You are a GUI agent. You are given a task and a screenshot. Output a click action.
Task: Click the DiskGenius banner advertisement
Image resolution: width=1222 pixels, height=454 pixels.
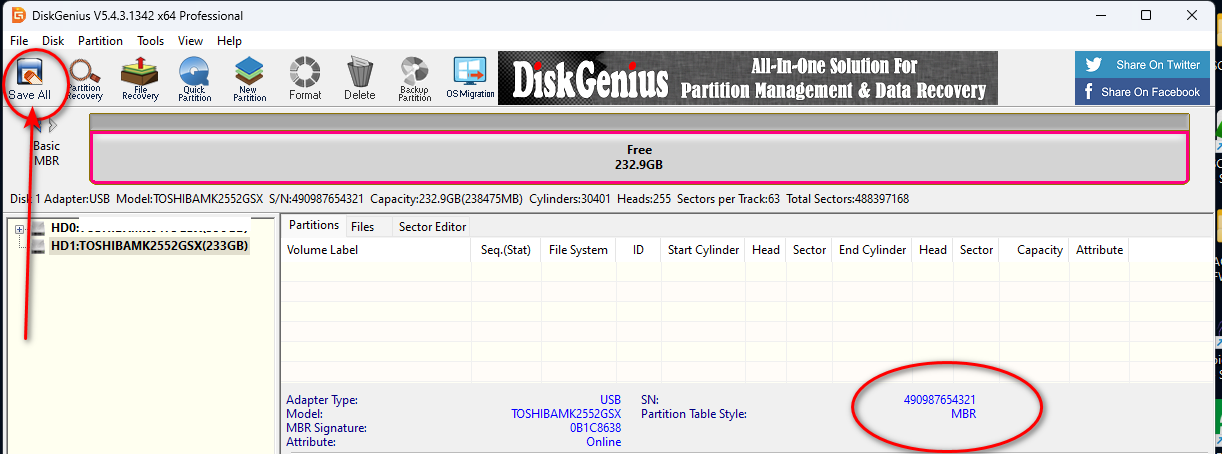tap(748, 78)
